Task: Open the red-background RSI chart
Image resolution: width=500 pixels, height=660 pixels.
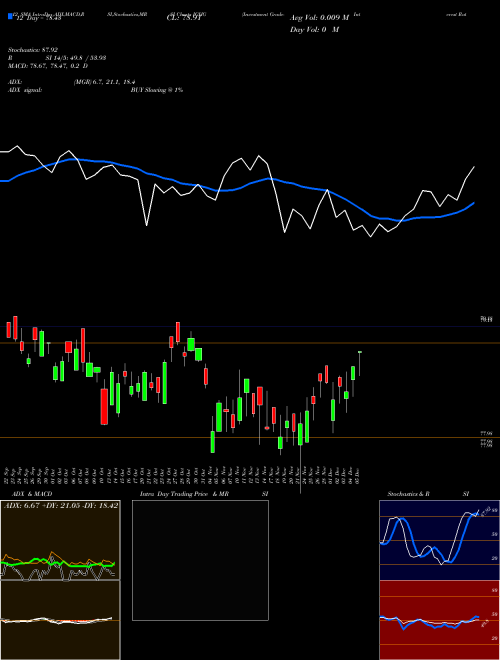Action: point(439,620)
